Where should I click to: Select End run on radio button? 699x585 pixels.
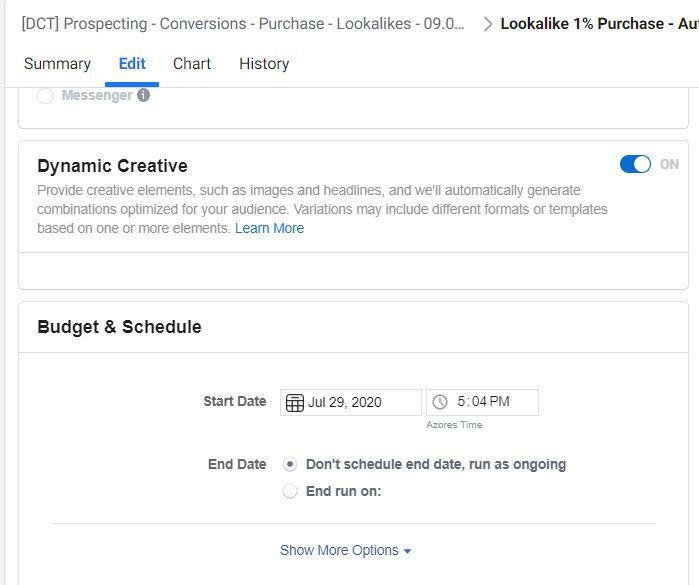coord(290,491)
